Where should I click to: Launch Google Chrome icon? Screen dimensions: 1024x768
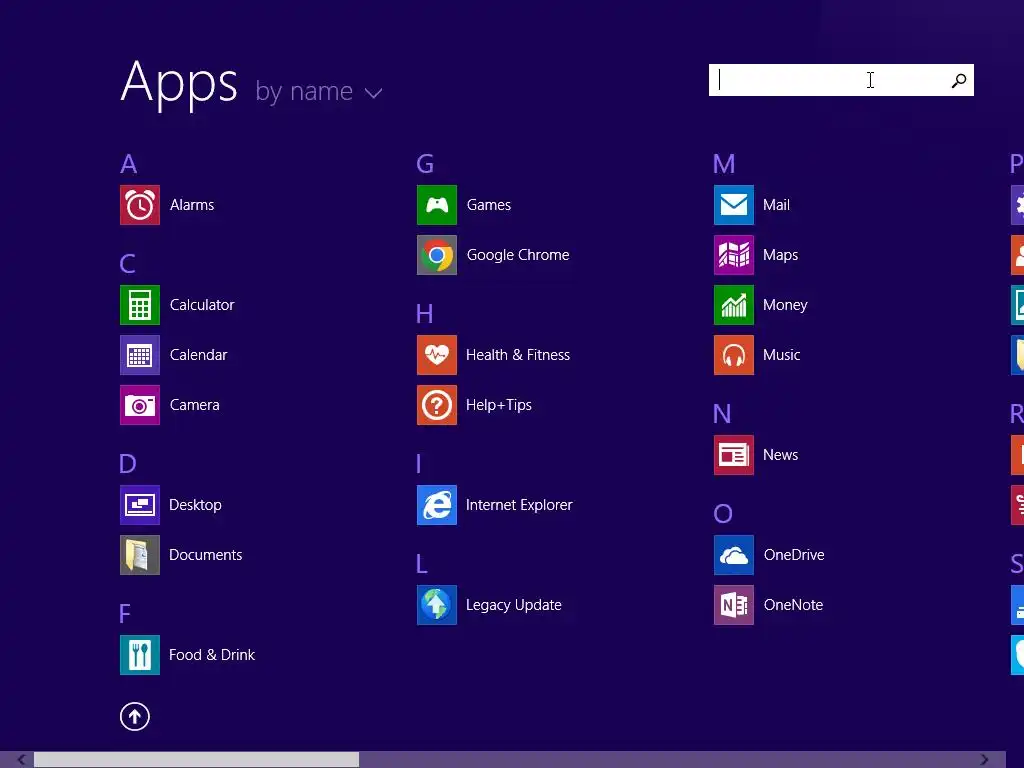(437, 255)
